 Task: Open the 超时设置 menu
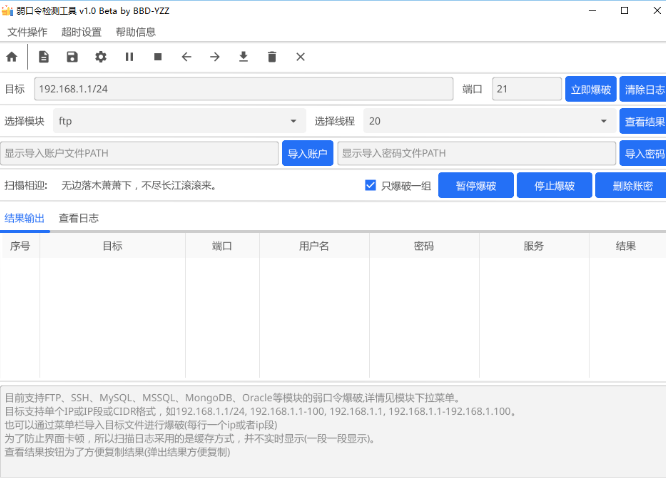pyautogui.click(x=82, y=32)
